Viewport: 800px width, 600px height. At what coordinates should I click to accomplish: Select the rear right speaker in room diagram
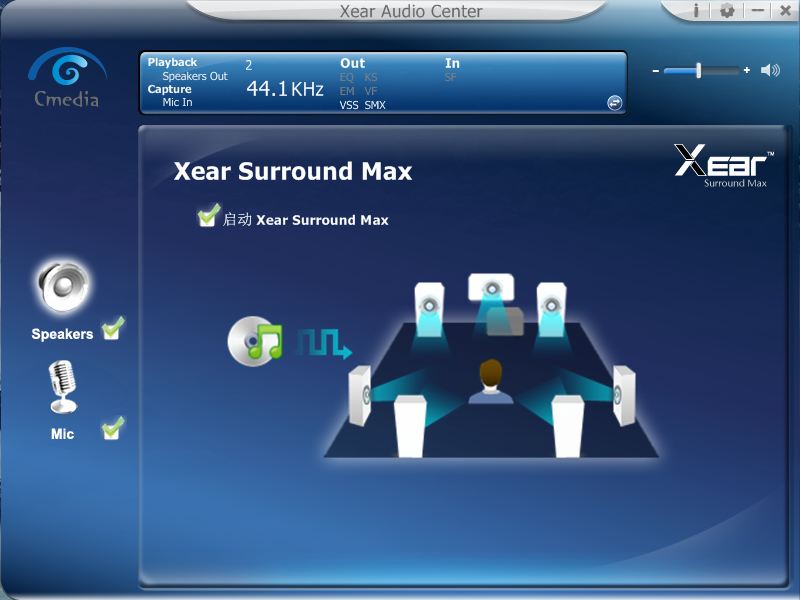567,427
